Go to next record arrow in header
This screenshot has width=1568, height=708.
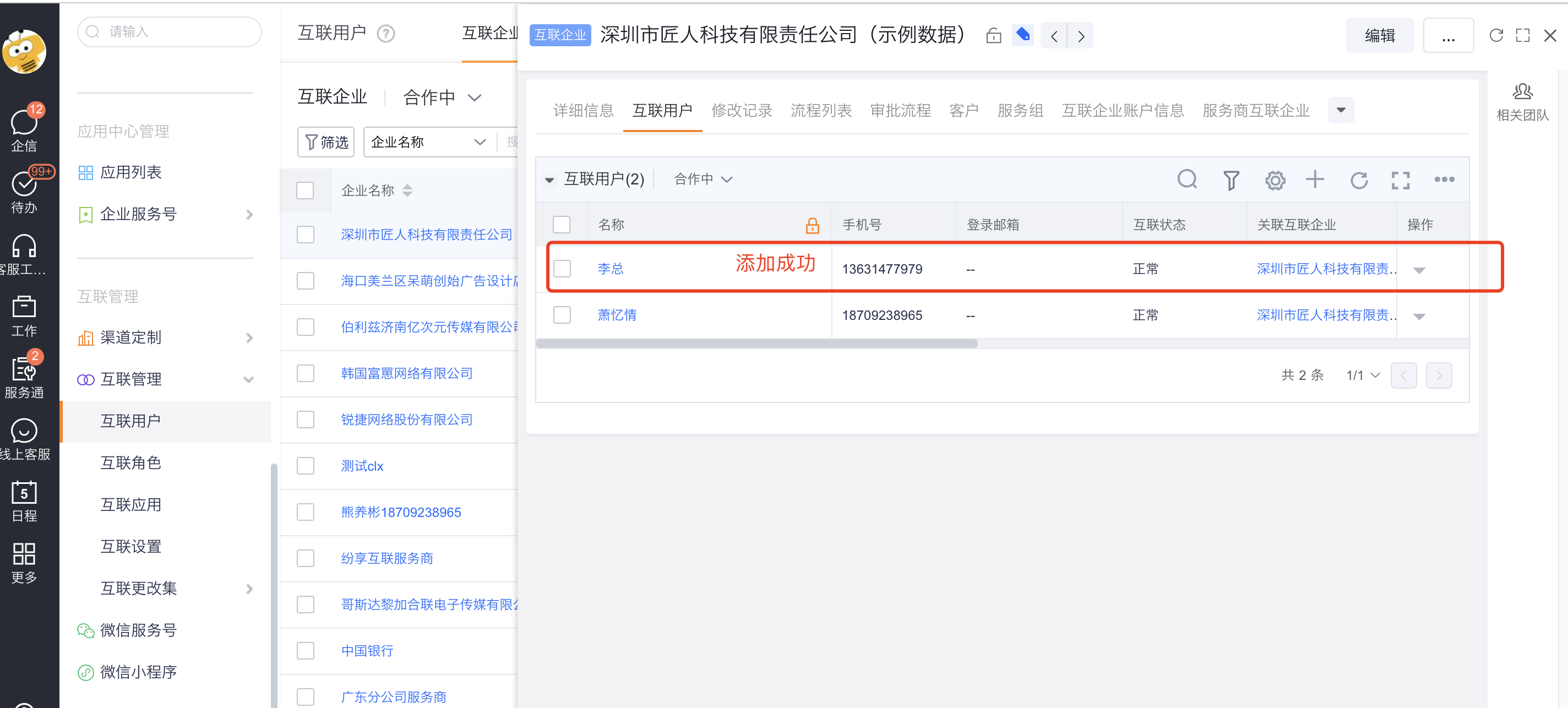(x=1080, y=36)
